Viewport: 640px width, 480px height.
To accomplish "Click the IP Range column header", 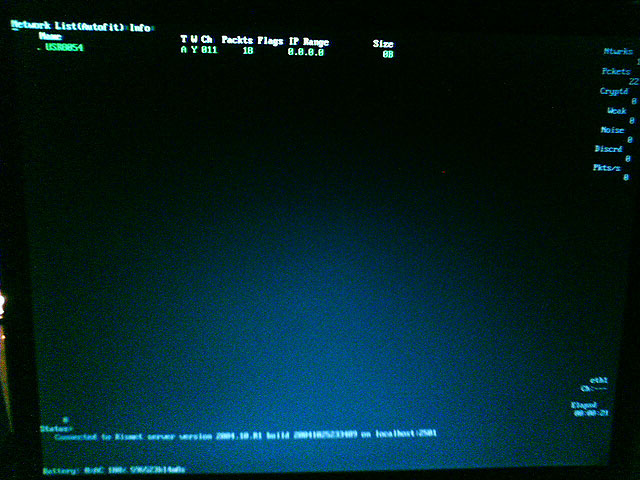I will pyautogui.click(x=308, y=42).
